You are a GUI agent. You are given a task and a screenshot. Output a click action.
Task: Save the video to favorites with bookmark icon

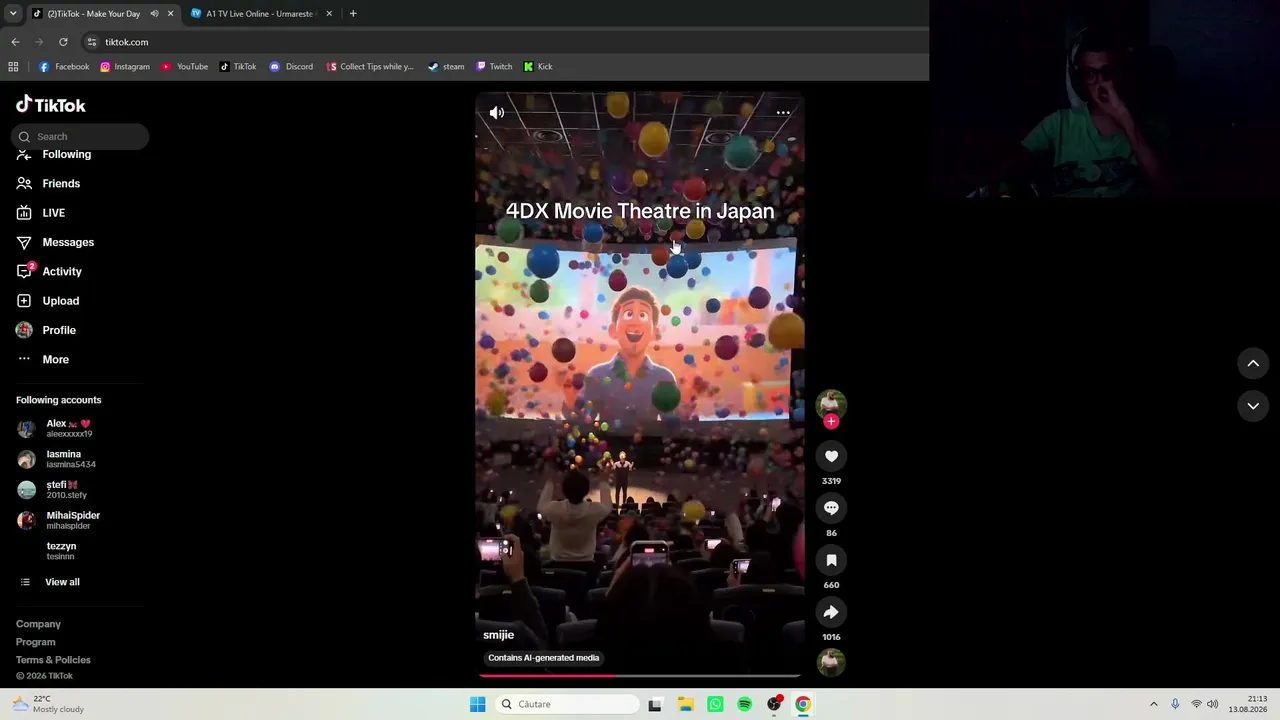(x=831, y=560)
